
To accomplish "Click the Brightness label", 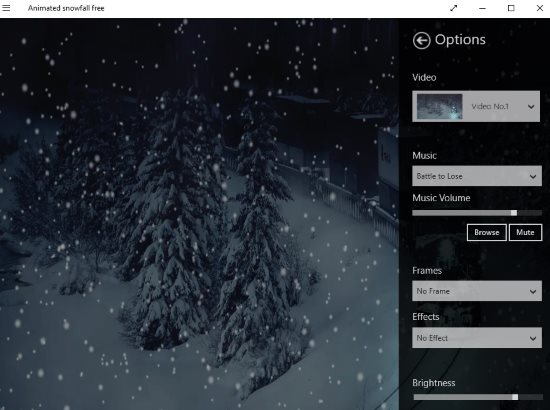I will tap(434, 383).
